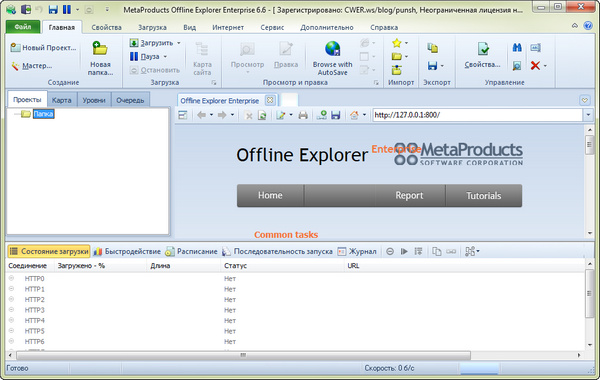Create a folder with Новая папка
This screenshot has height=380, width=600.
100,58
